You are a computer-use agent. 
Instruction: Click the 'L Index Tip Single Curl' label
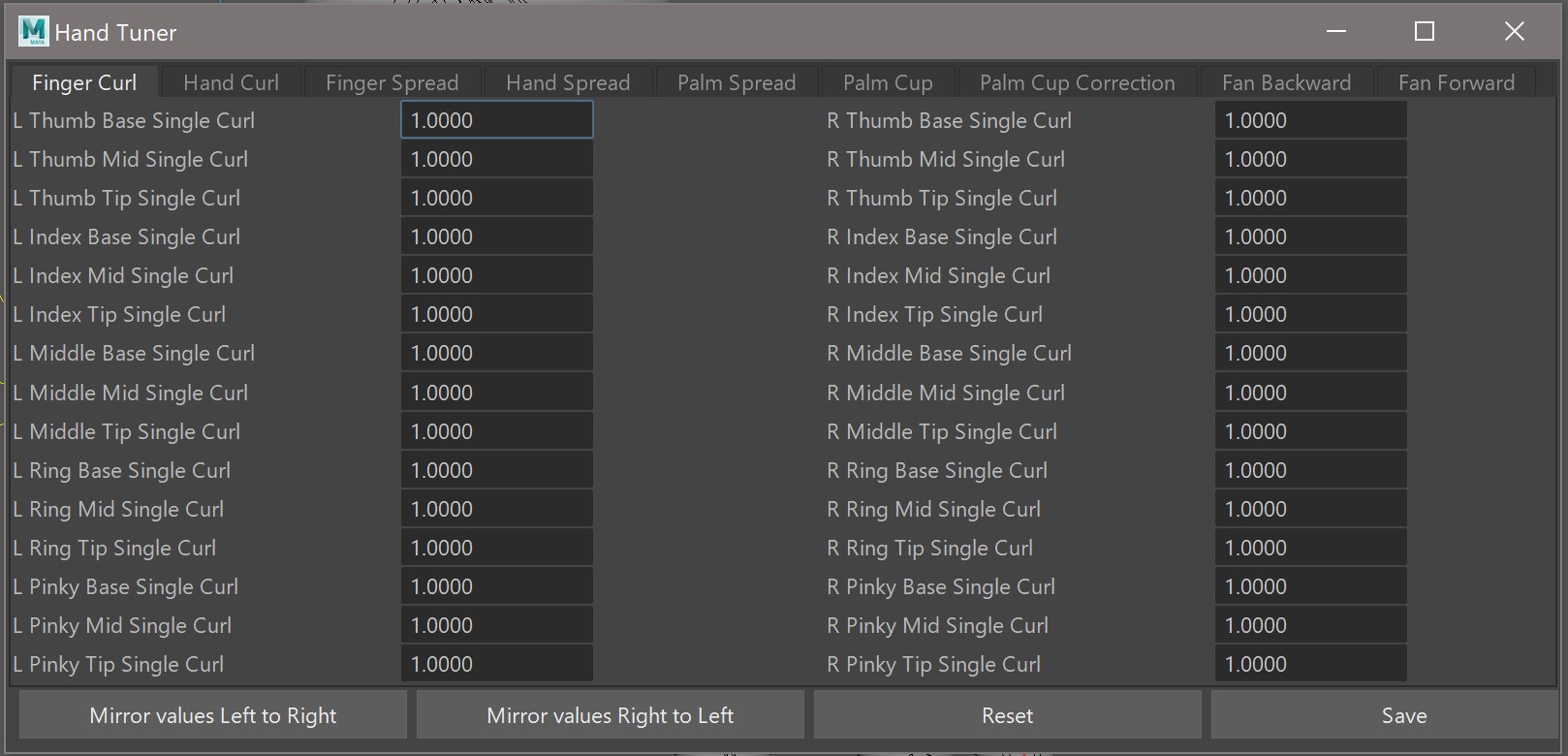tap(119, 315)
